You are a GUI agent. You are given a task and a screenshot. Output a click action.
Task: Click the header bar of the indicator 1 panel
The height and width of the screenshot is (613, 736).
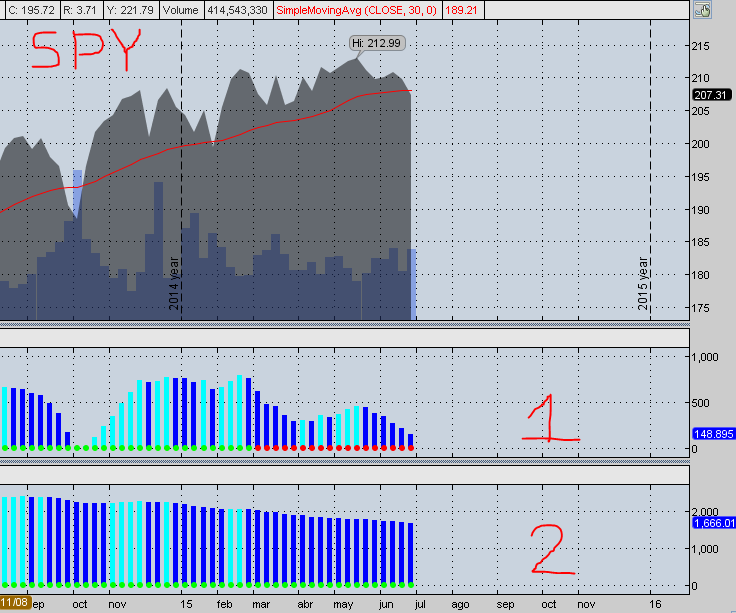(x=345, y=338)
